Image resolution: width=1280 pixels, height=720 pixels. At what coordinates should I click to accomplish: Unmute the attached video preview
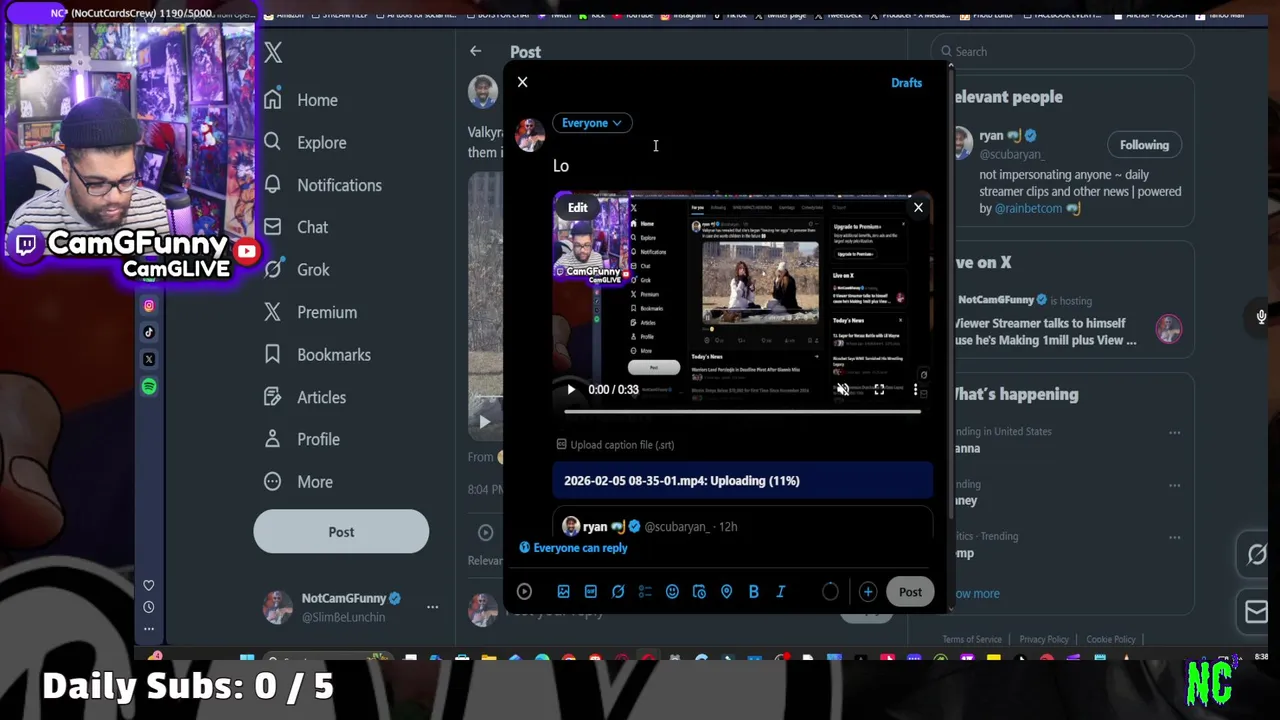842,390
